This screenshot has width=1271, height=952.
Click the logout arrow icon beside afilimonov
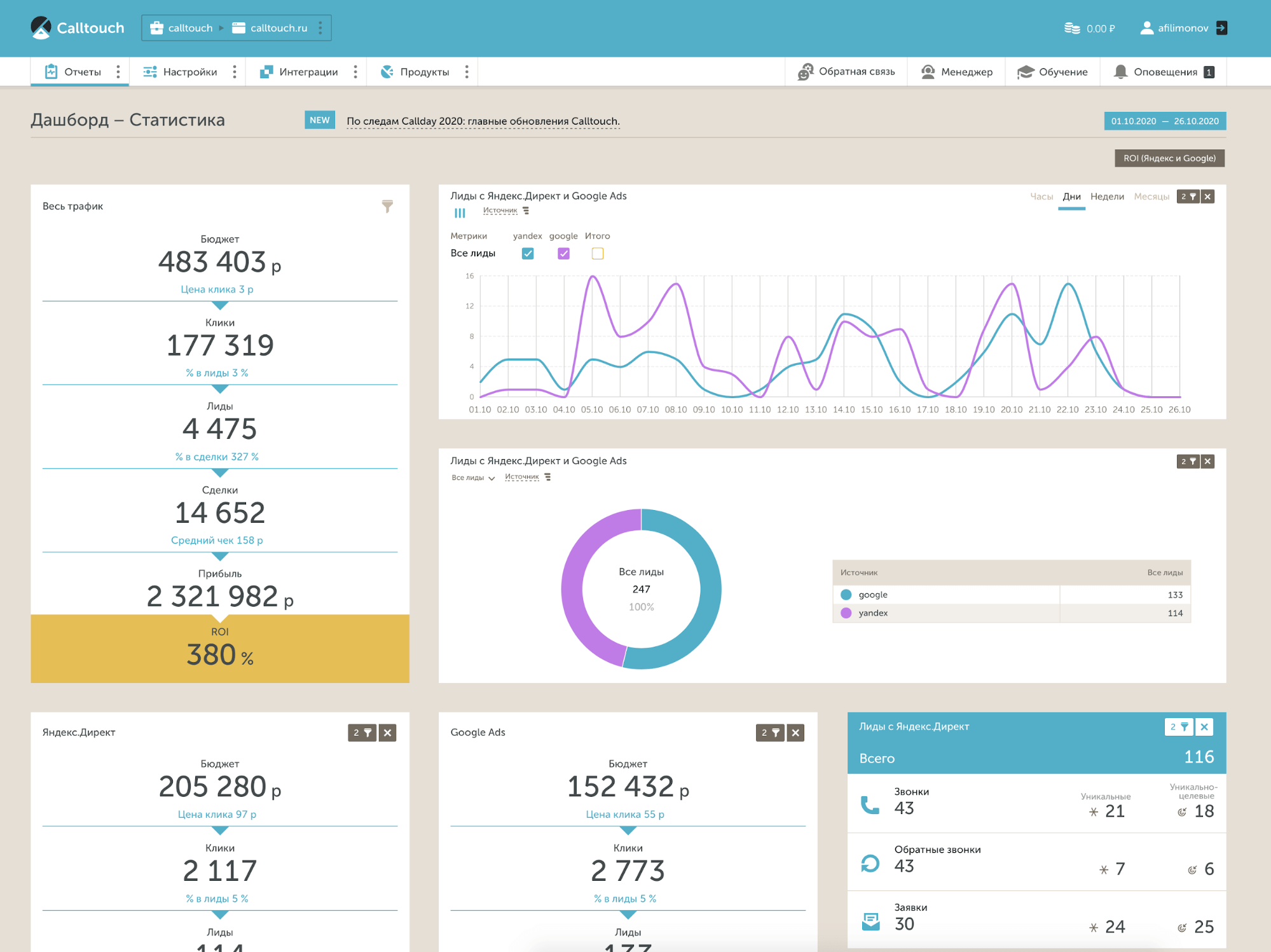[1221, 28]
